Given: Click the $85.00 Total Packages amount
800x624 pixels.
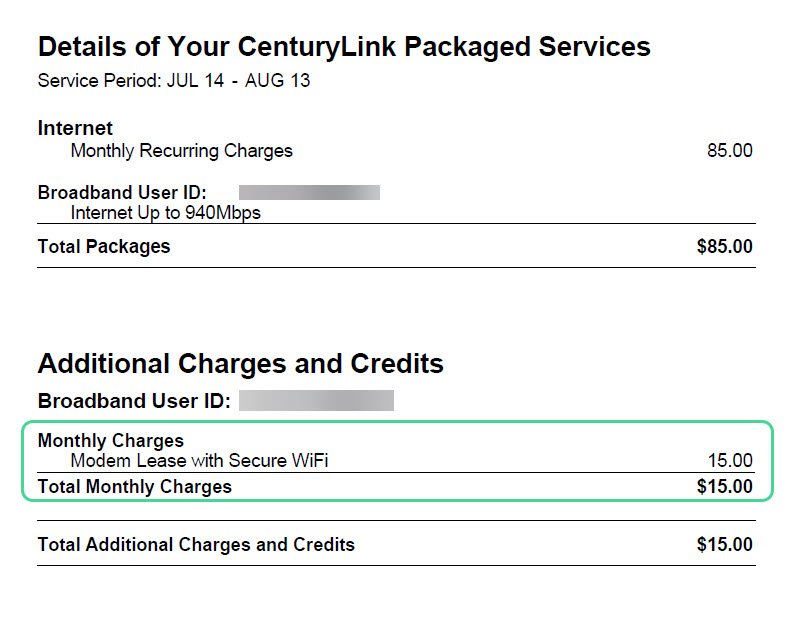Looking at the screenshot, I should point(724,246).
